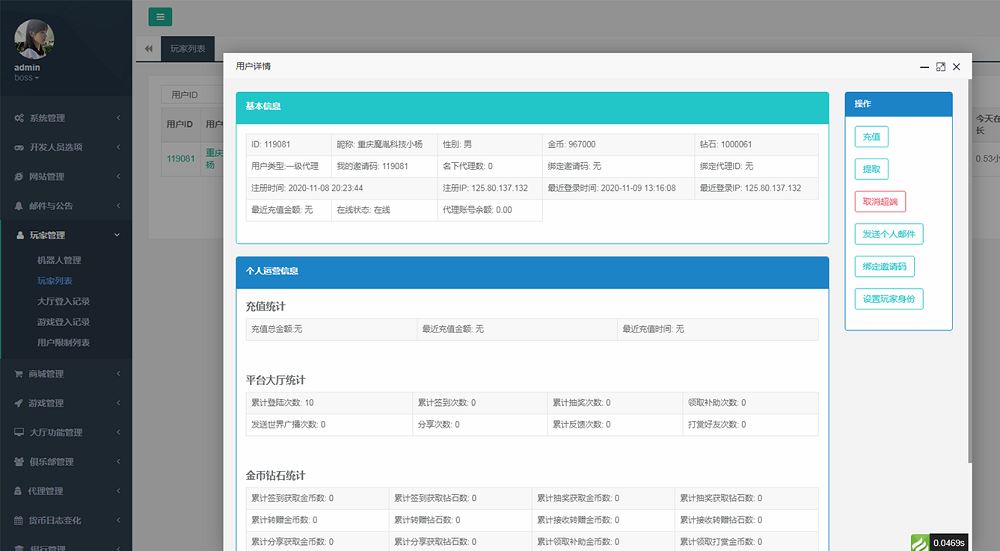Click the 用户详情 dialog vertical scrollbar

click(971, 250)
